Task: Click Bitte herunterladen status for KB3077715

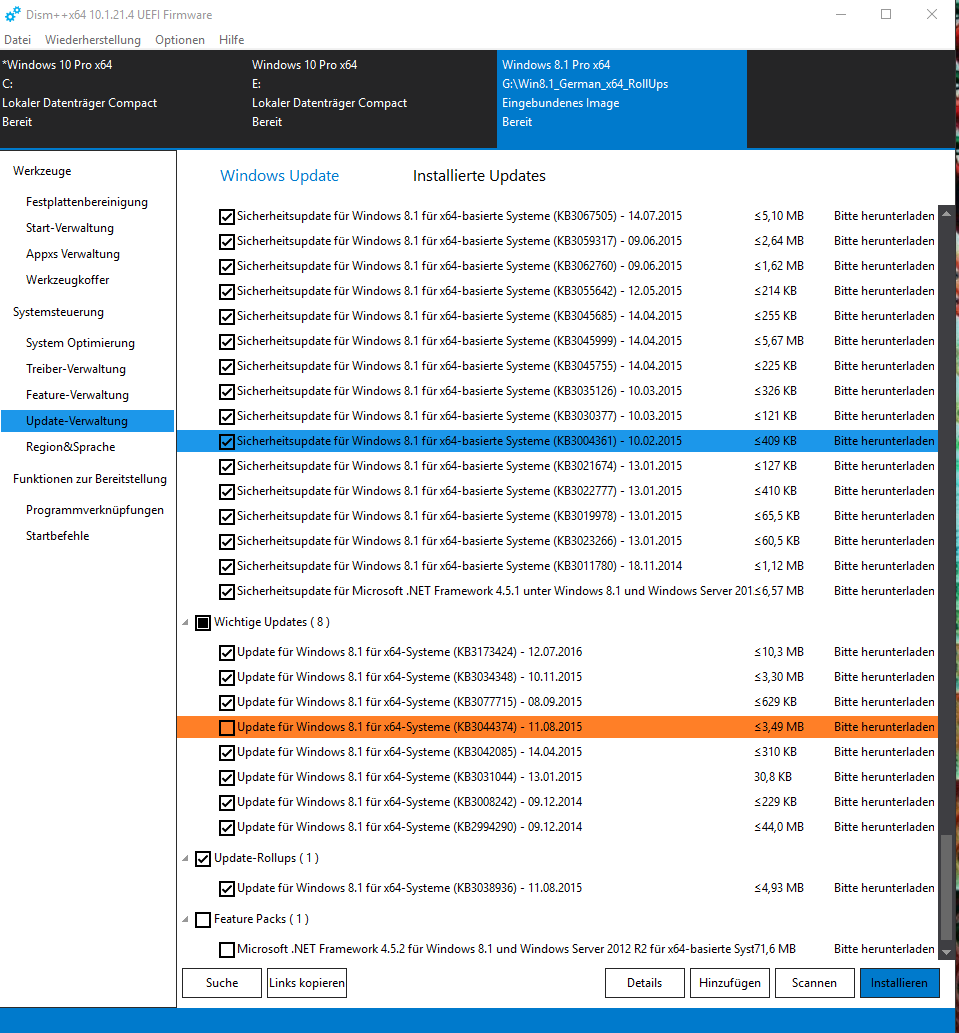Action: [x=884, y=702]
